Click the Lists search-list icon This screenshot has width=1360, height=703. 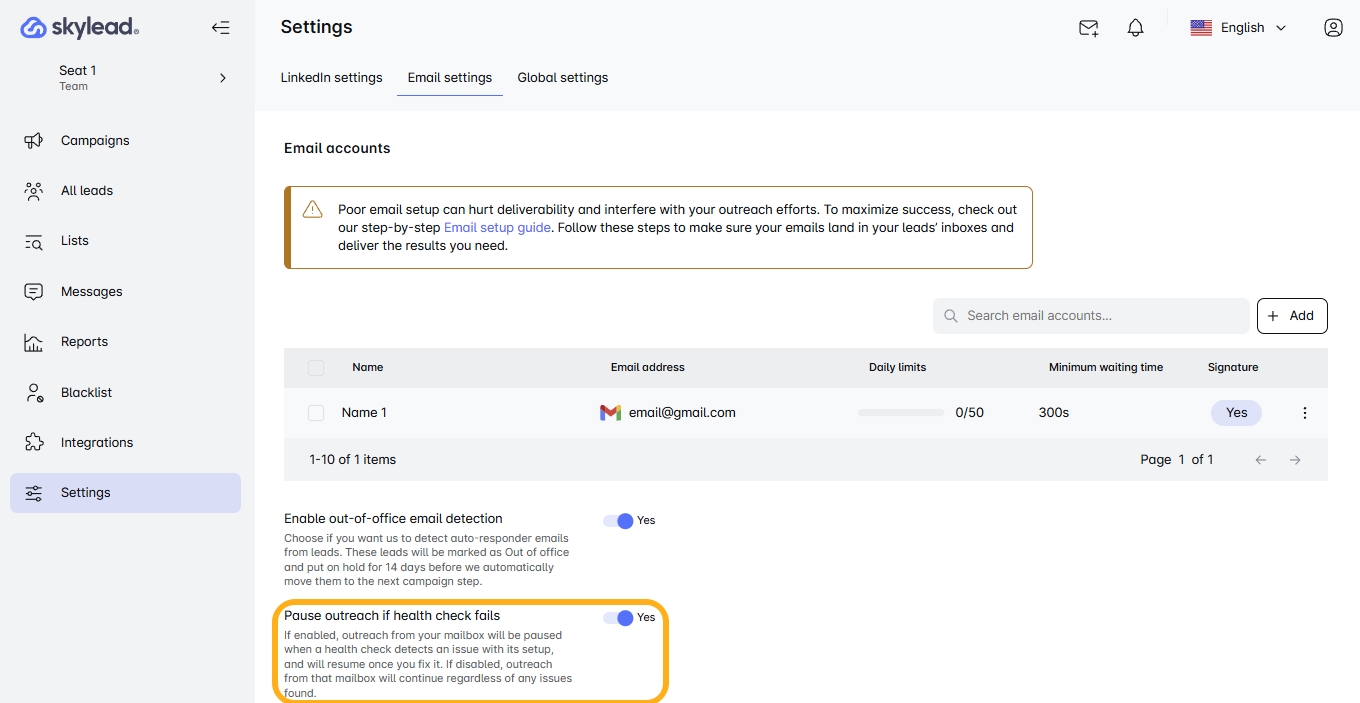pyautogui.click(x=34, y=241)
